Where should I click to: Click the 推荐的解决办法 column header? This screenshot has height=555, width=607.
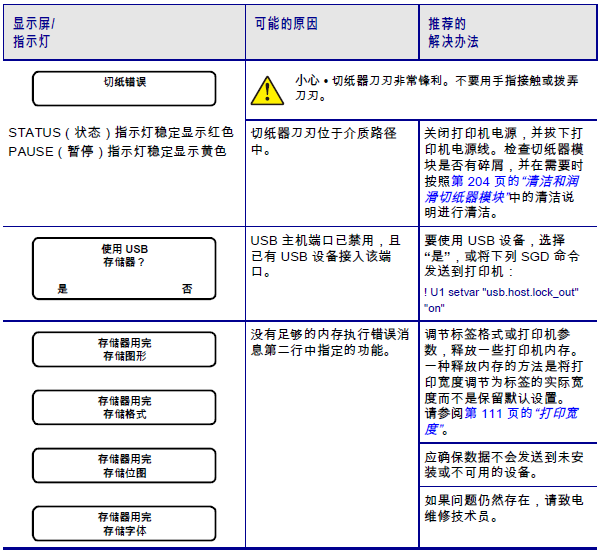508,33
